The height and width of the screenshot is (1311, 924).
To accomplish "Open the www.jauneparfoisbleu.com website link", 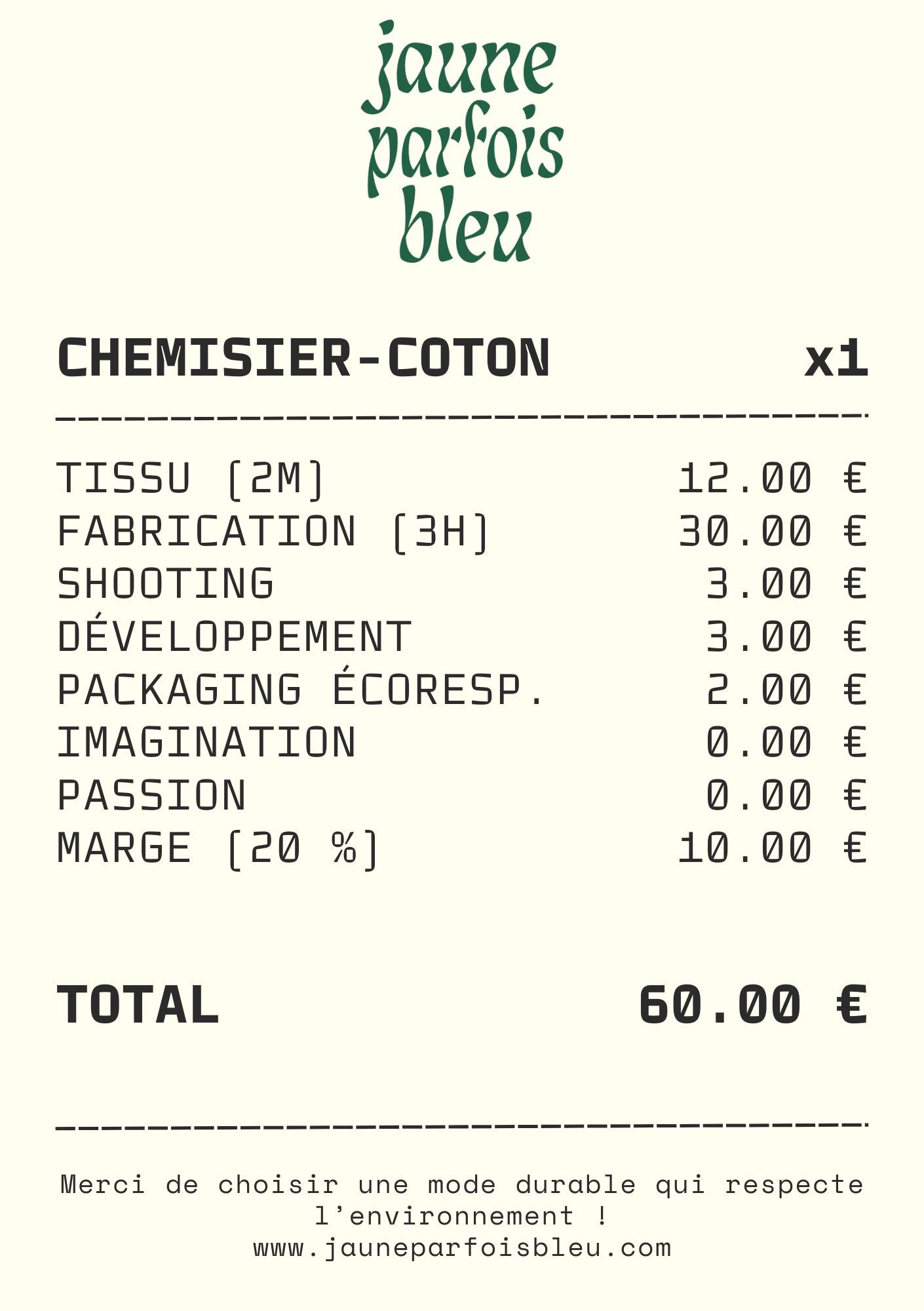I will point(463,1247).
